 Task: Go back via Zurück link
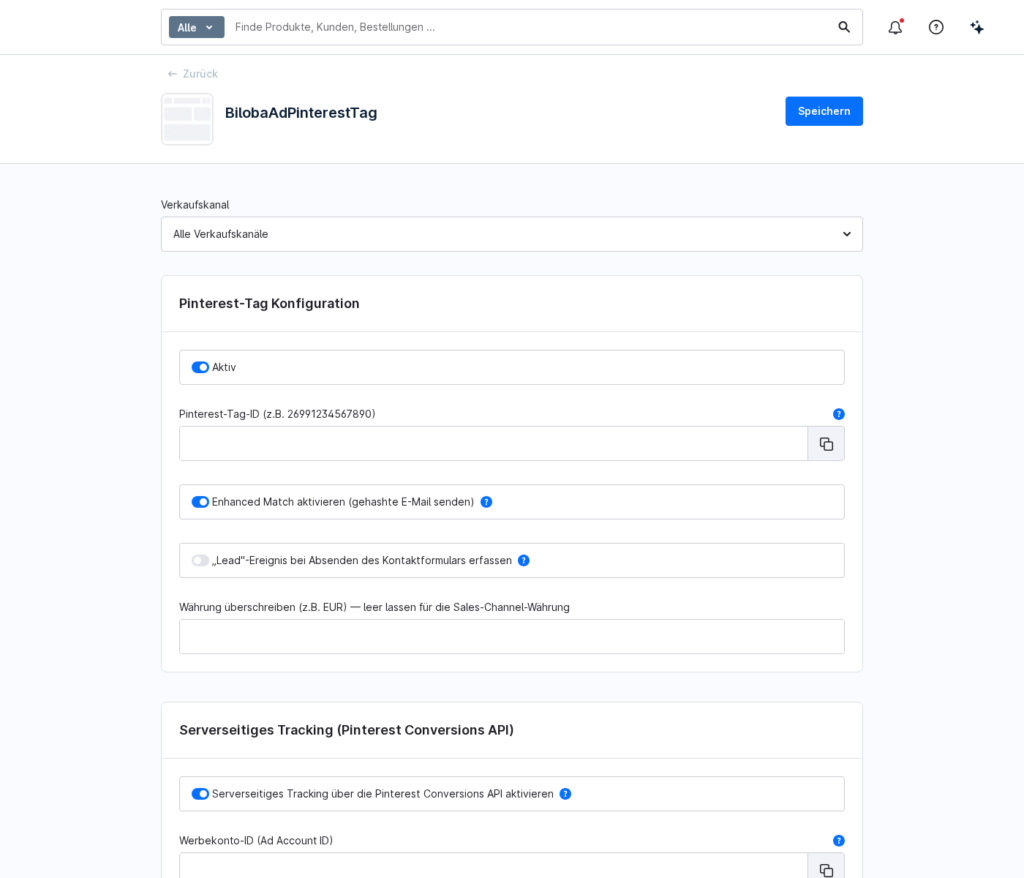tap(193, 74)
